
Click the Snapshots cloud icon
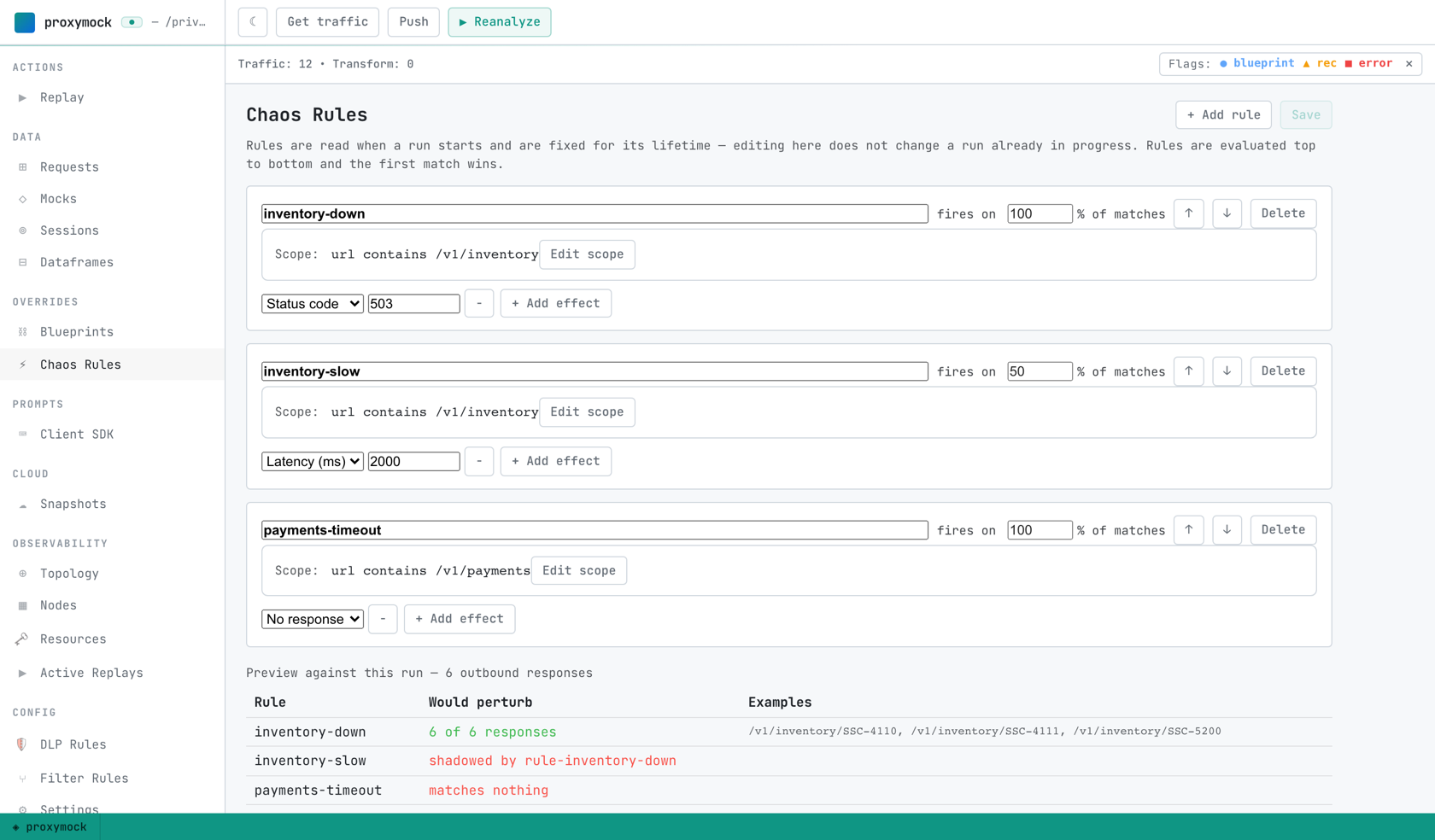tap(23, 505)
